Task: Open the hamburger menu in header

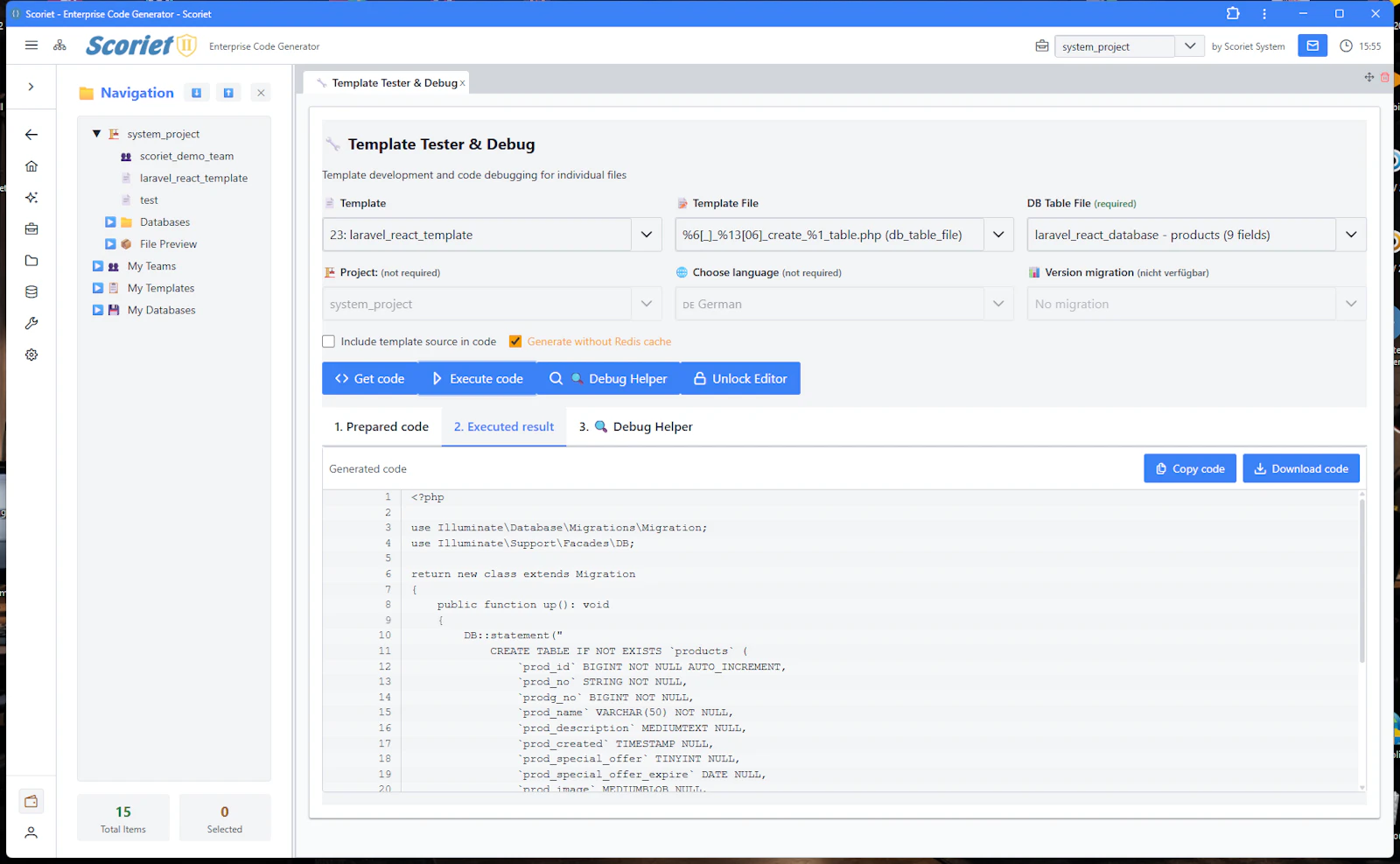Action: pyautogui.click(x=31, y=46)
